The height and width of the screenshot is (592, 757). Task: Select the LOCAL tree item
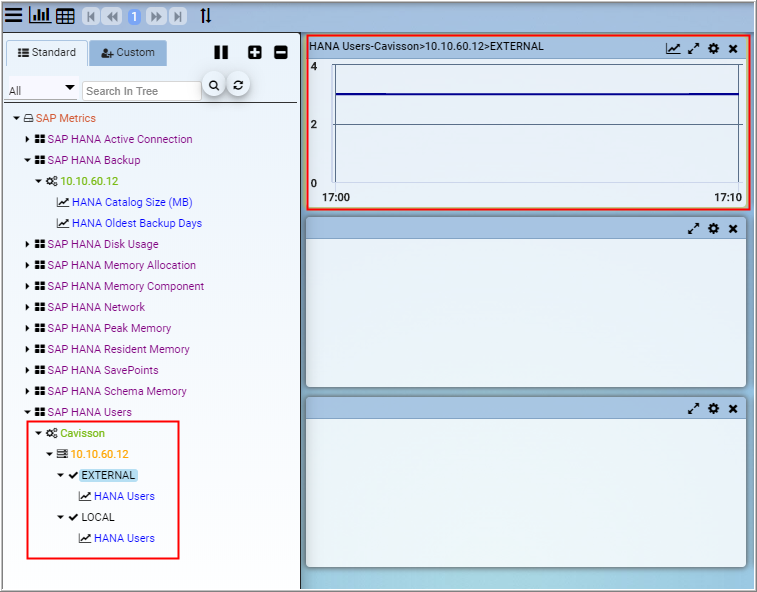pos(98,517)
